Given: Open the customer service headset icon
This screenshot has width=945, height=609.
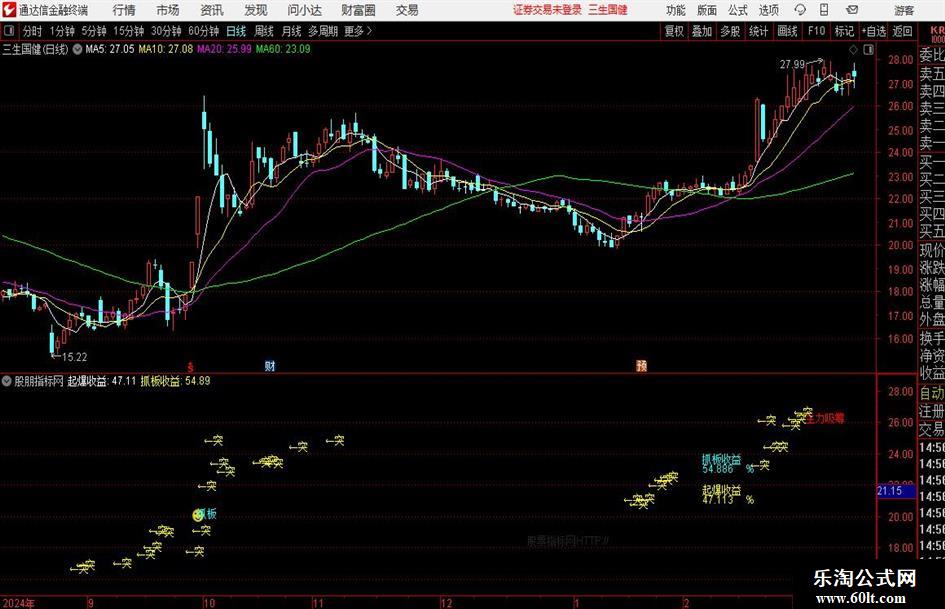Looking at the screenshot, I should coord(800,10).
